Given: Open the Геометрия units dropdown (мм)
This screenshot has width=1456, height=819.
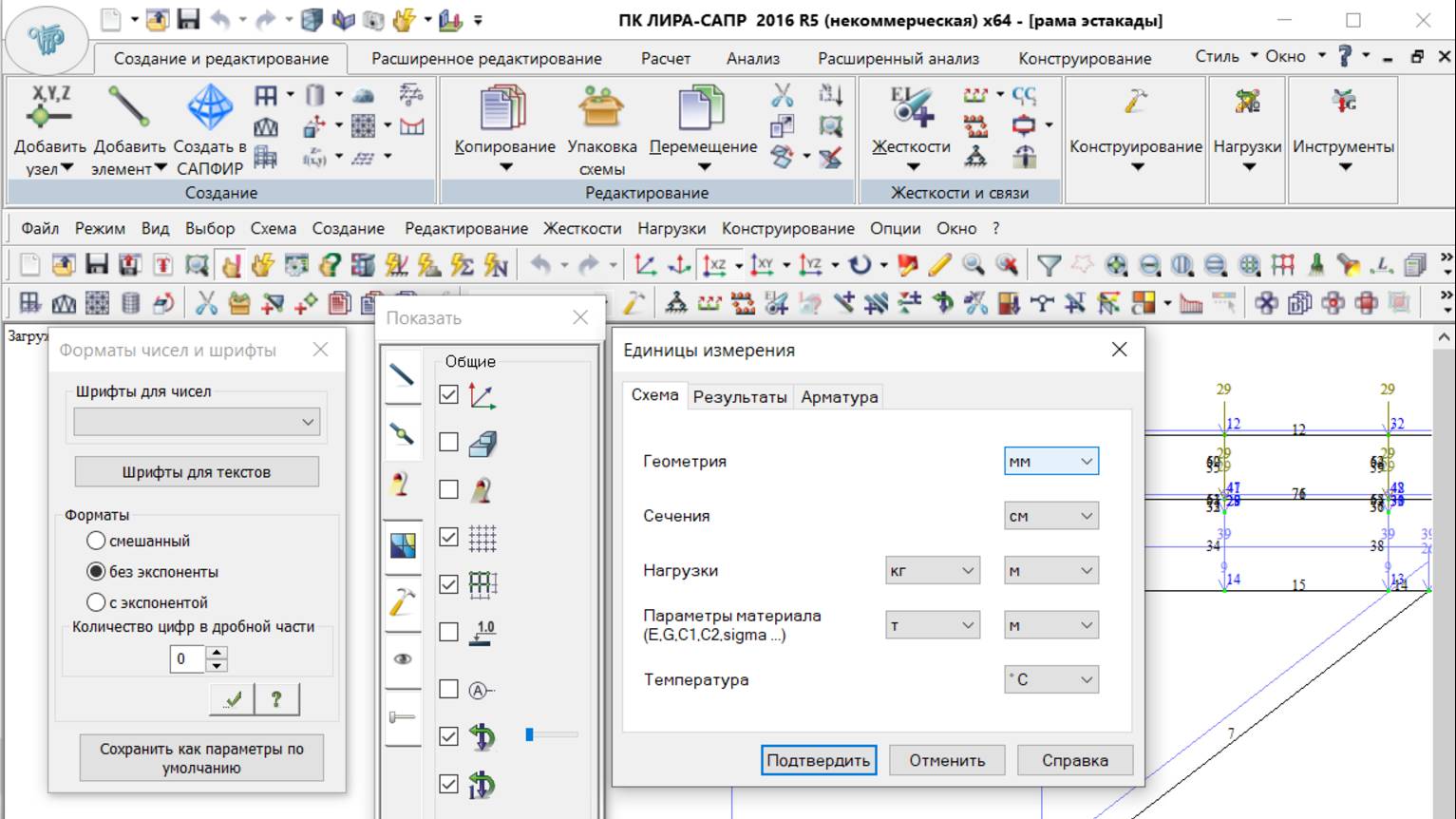Looking at the screenshot, I should [1051, 461].
